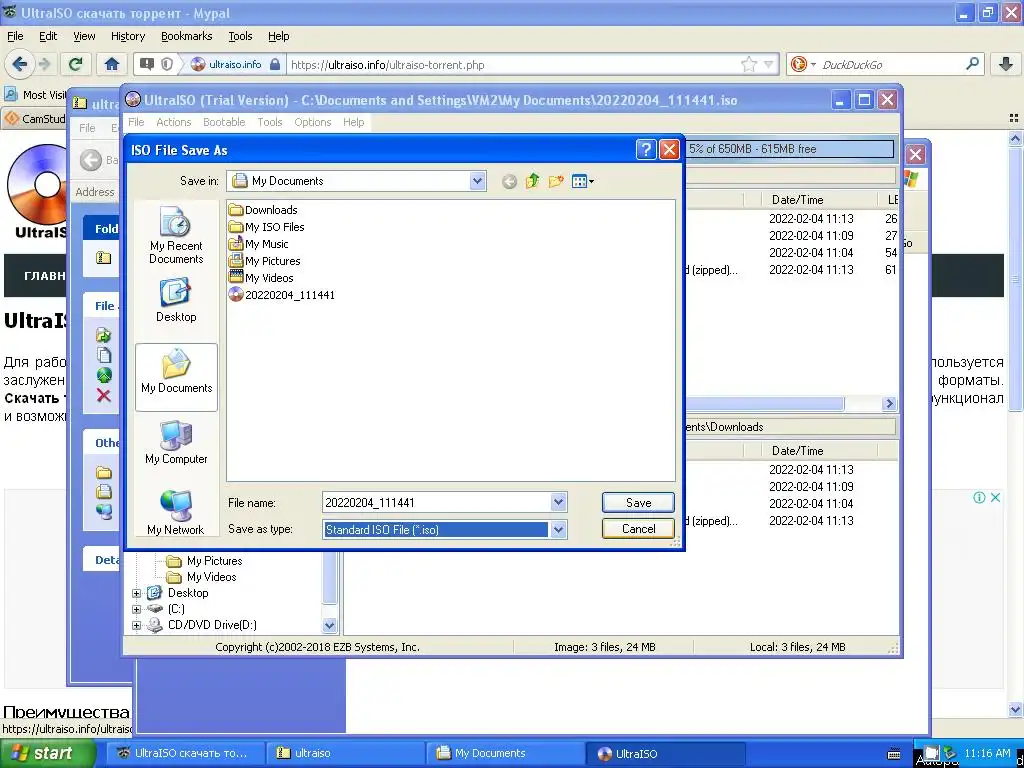Select the Downloads folder in file list
The width and height of the screenshot is (1024, 768).
click(x=263, y=210)
